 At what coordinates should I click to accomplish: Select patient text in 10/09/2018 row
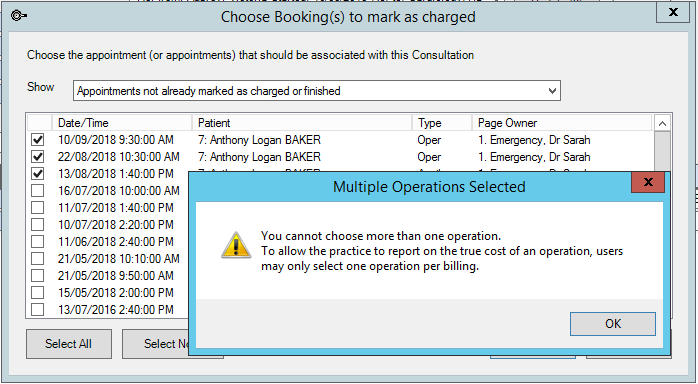pyautogui.click(x=259, y=140)
